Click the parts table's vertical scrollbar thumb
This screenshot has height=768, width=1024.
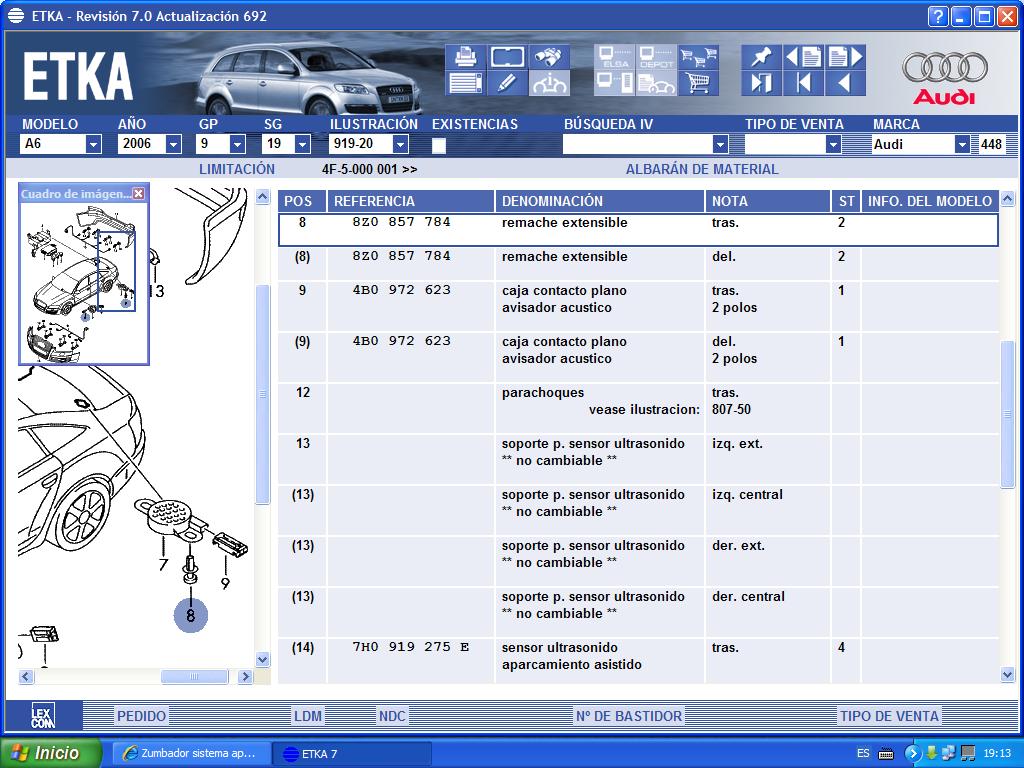pos(1007,413)
